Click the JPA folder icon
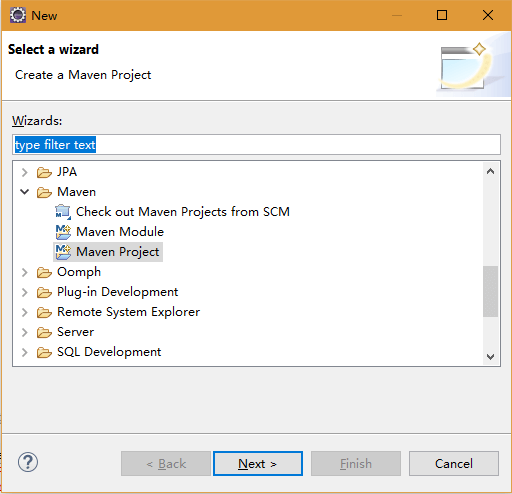This screenshot has width=512, height=494. coord(44,172)
